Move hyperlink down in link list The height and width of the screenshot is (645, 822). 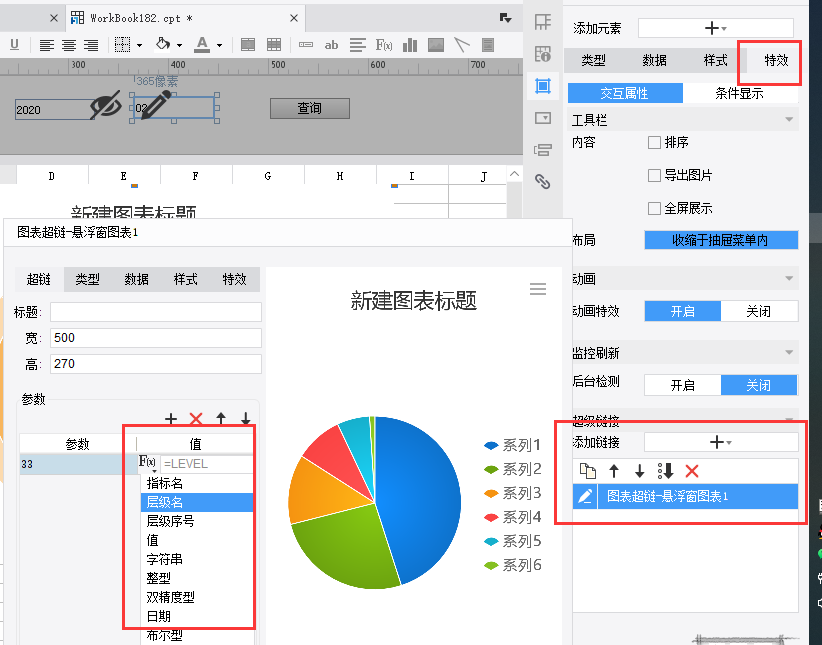click(x=640, y=471)
